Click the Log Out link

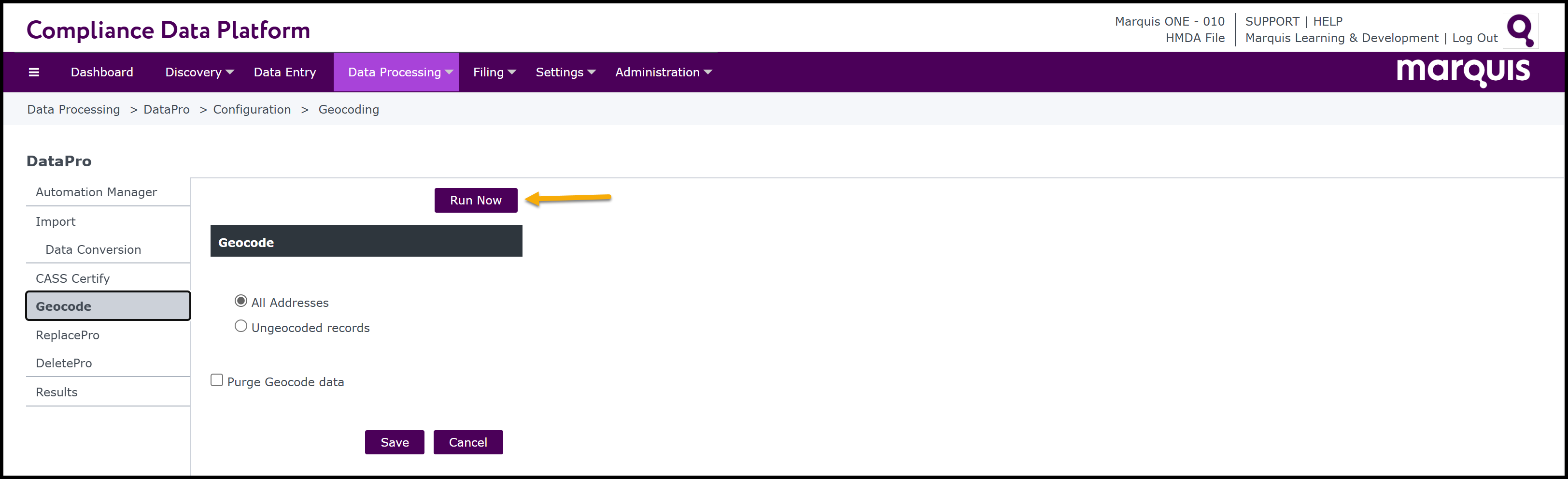click(1474, 38)
